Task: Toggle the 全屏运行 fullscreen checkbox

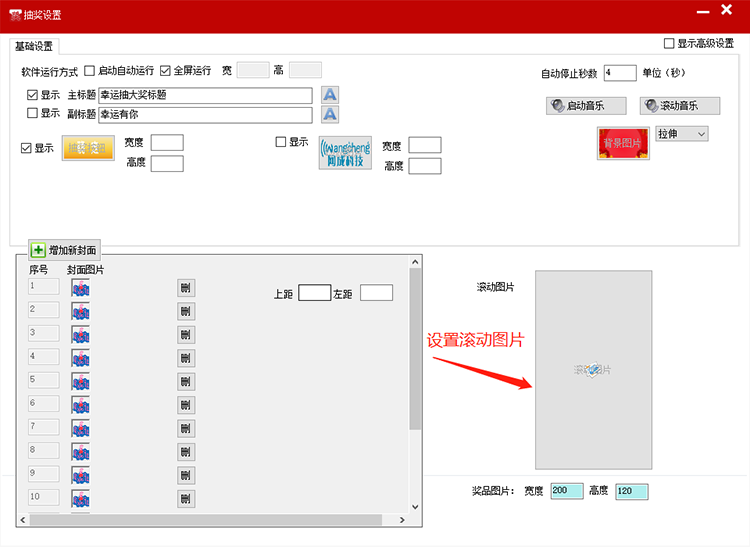Action: click(x=166, y=71)
